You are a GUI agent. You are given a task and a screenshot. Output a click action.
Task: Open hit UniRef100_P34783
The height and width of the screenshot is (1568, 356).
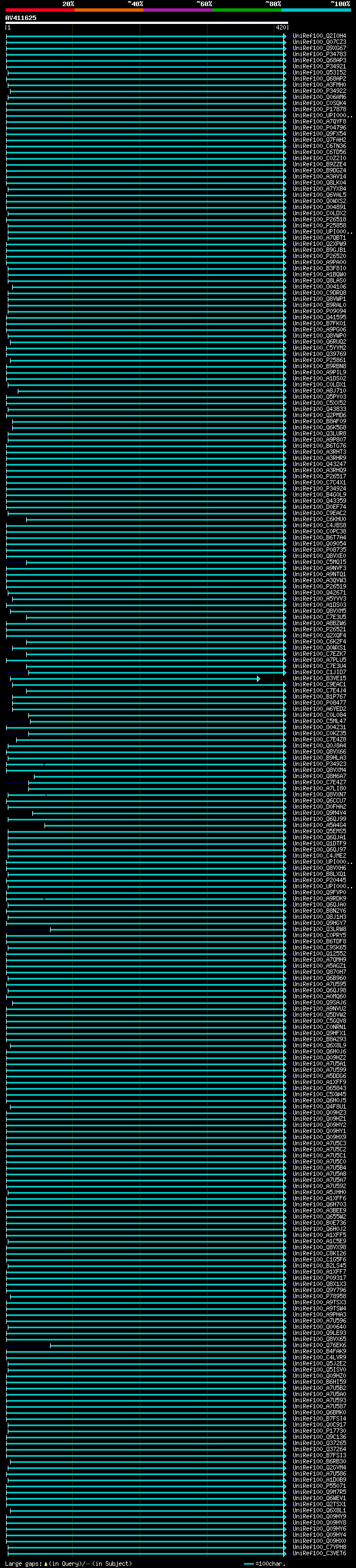pyautogui.click(x=319, y=54)
